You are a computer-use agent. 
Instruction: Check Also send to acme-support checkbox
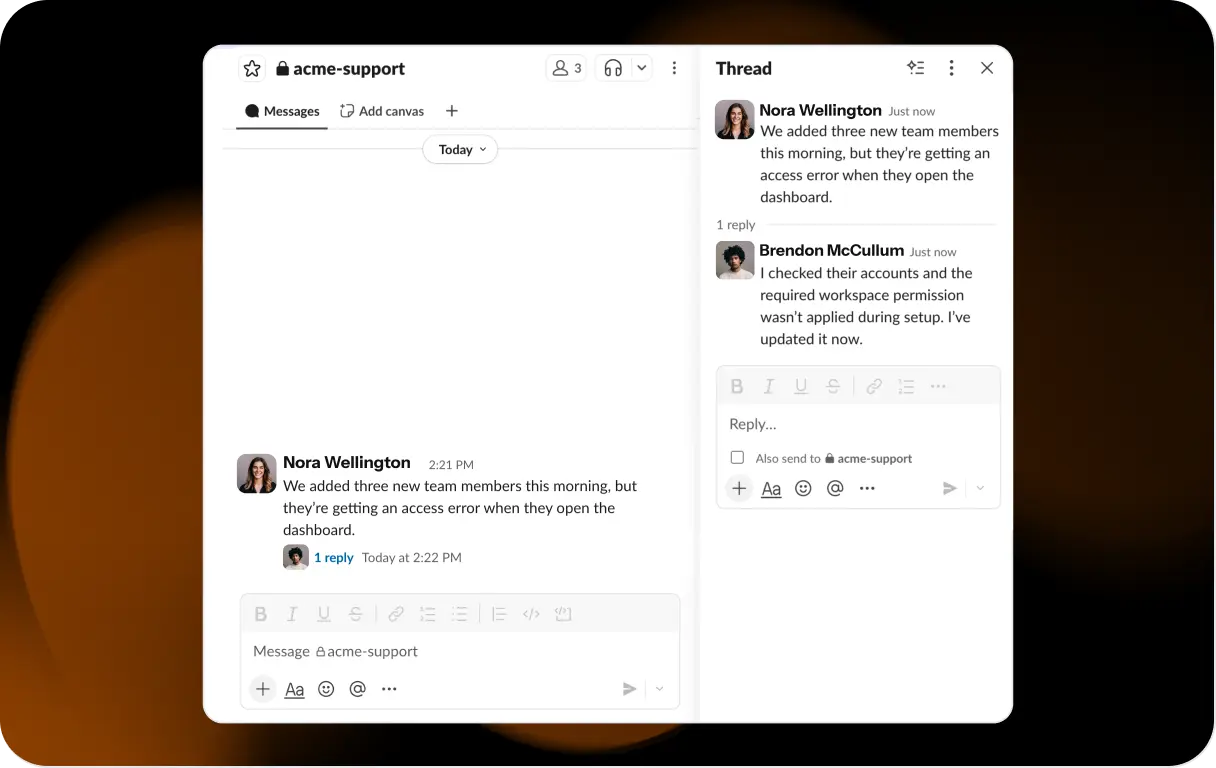pos(737,457)
